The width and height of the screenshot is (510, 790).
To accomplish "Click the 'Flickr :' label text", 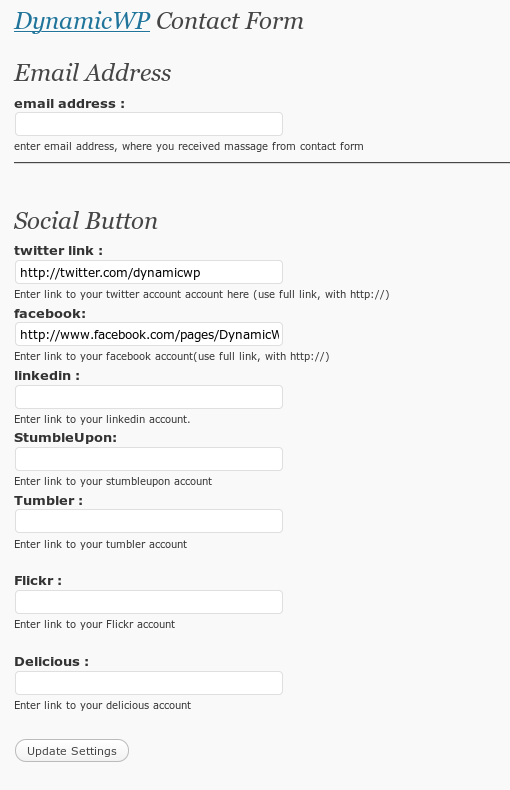I will tap(38, 581).
